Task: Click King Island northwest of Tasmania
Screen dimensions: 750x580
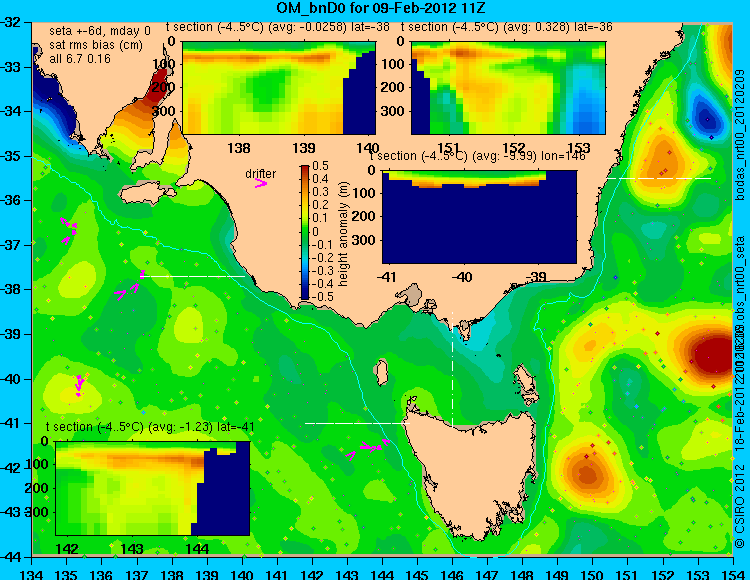Action: pyautogui.click(x=382, y=372)
